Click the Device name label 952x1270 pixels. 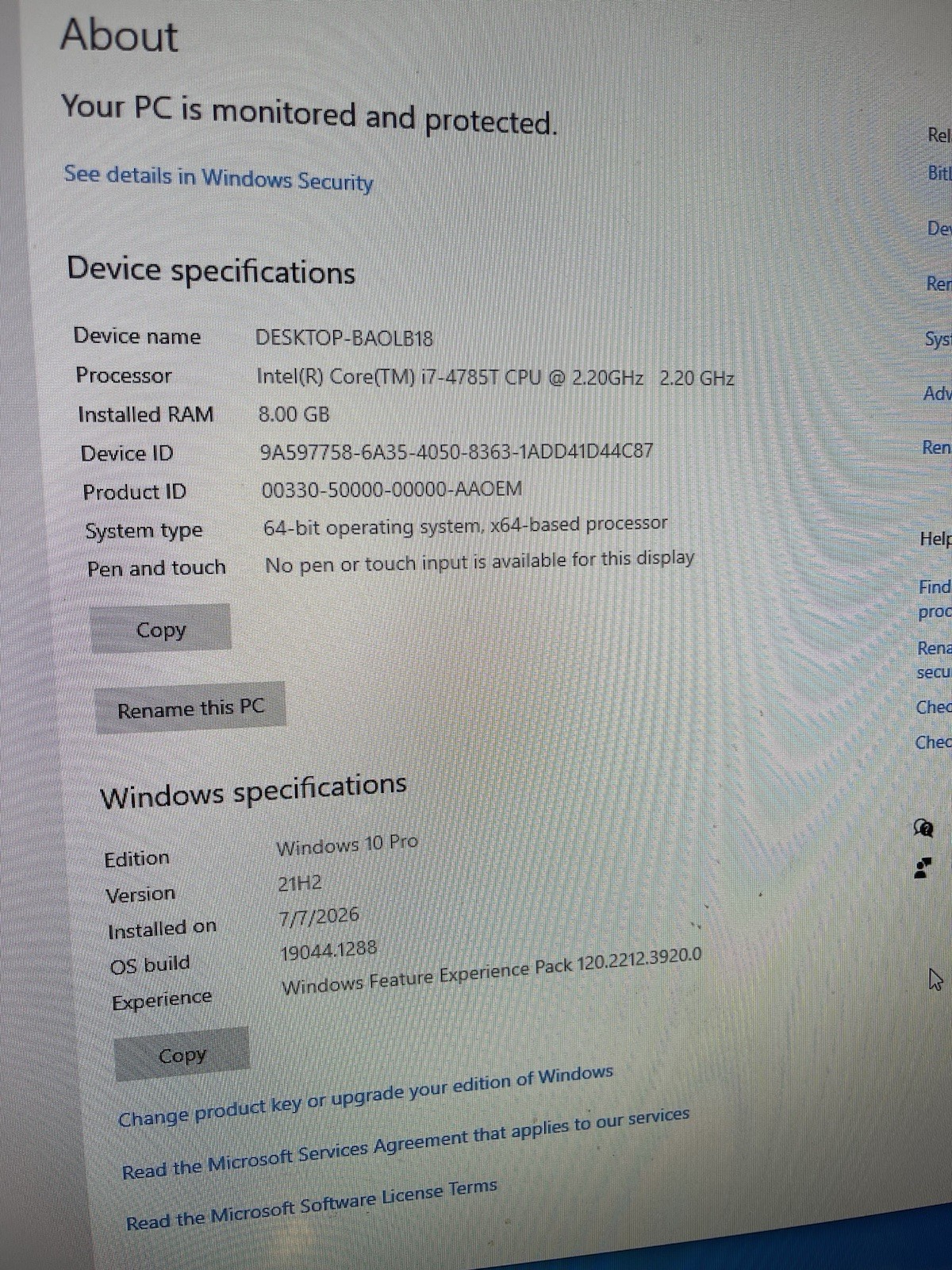pyautogui.click(x=137, y=336)
